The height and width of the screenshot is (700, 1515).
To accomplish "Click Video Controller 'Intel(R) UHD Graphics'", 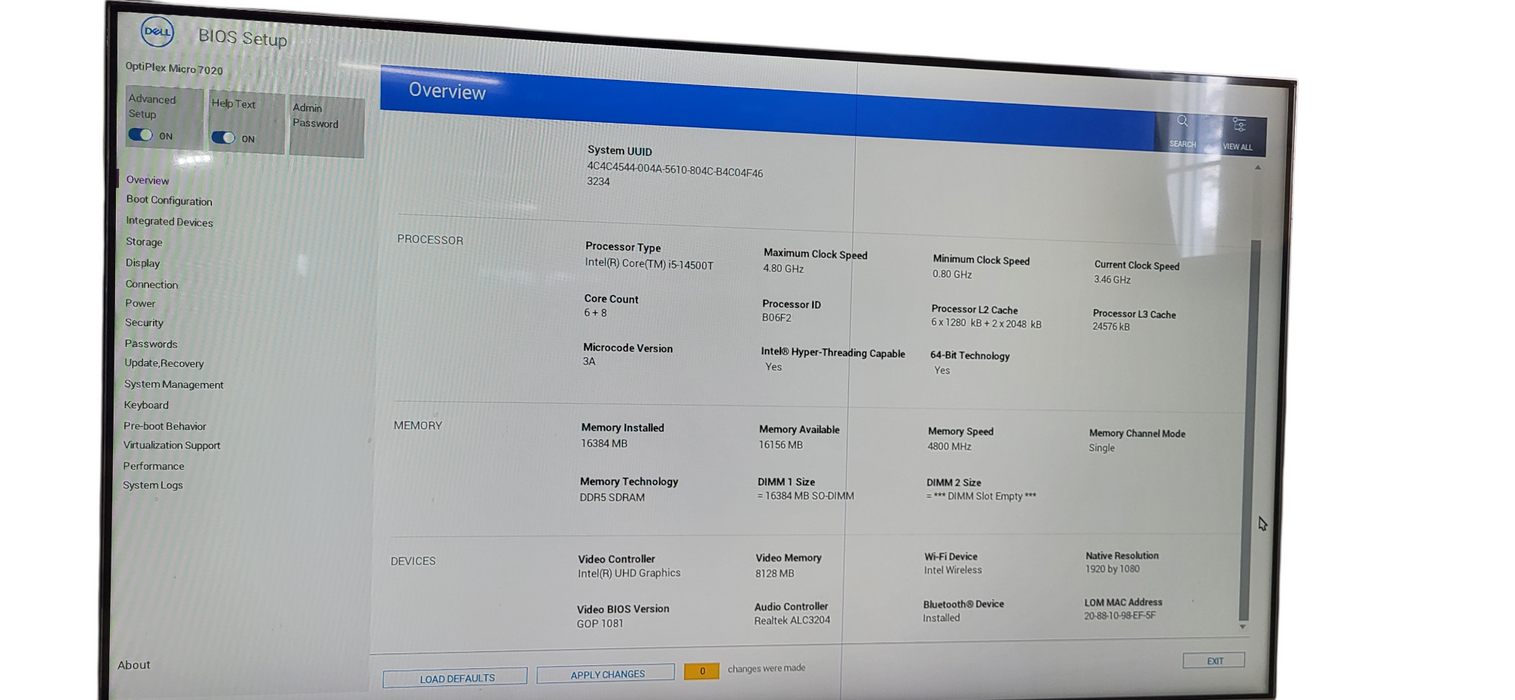I will click(x=629, y=573).
